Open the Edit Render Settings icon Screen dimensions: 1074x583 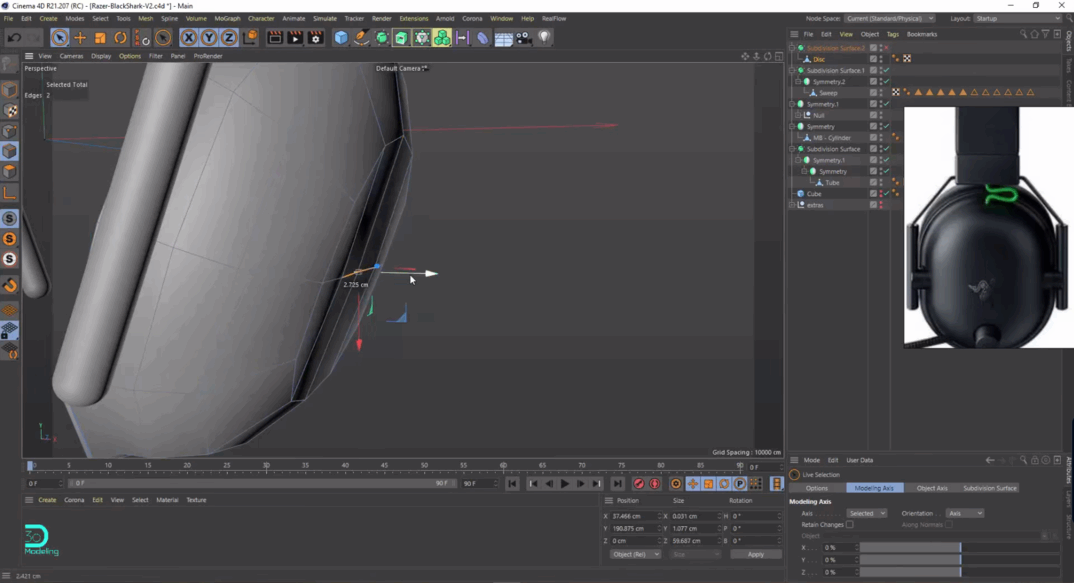click(x=317, y=37)
